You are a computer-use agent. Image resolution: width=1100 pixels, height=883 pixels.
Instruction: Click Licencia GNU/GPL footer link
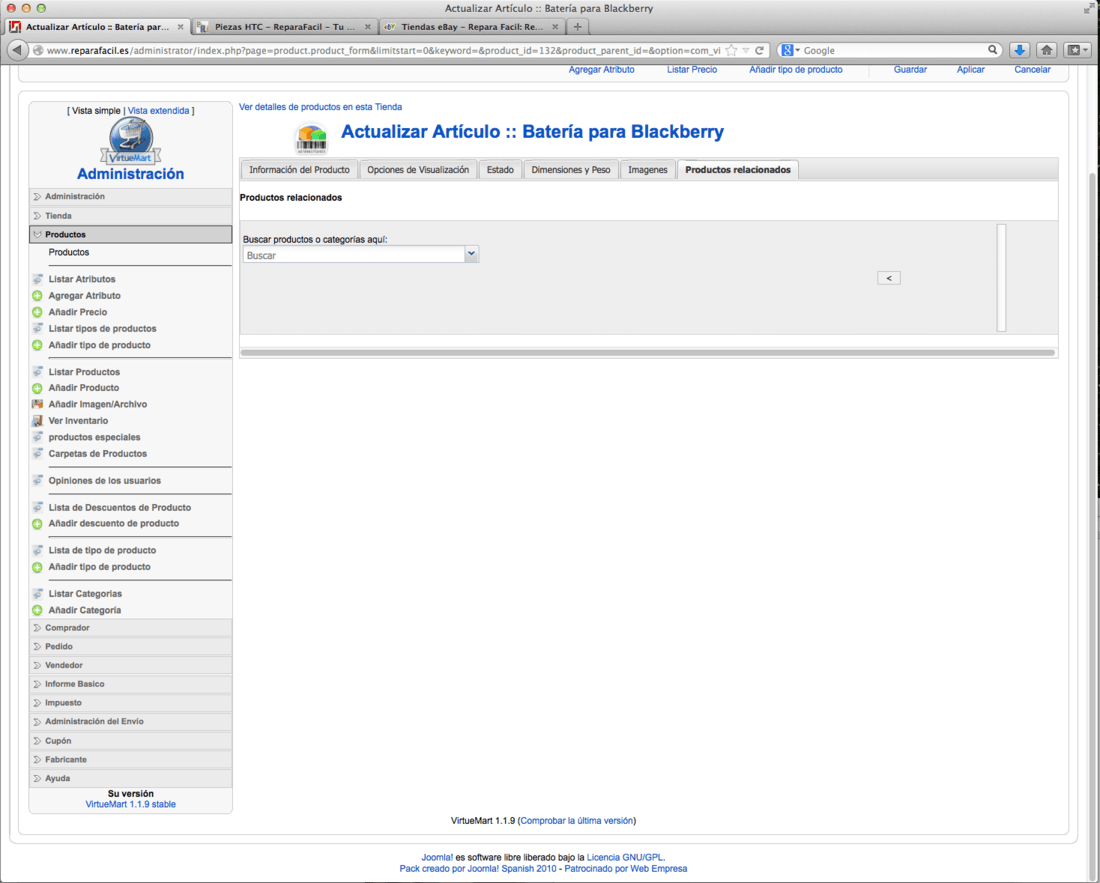pyautogui.click(x=624, y=857)
